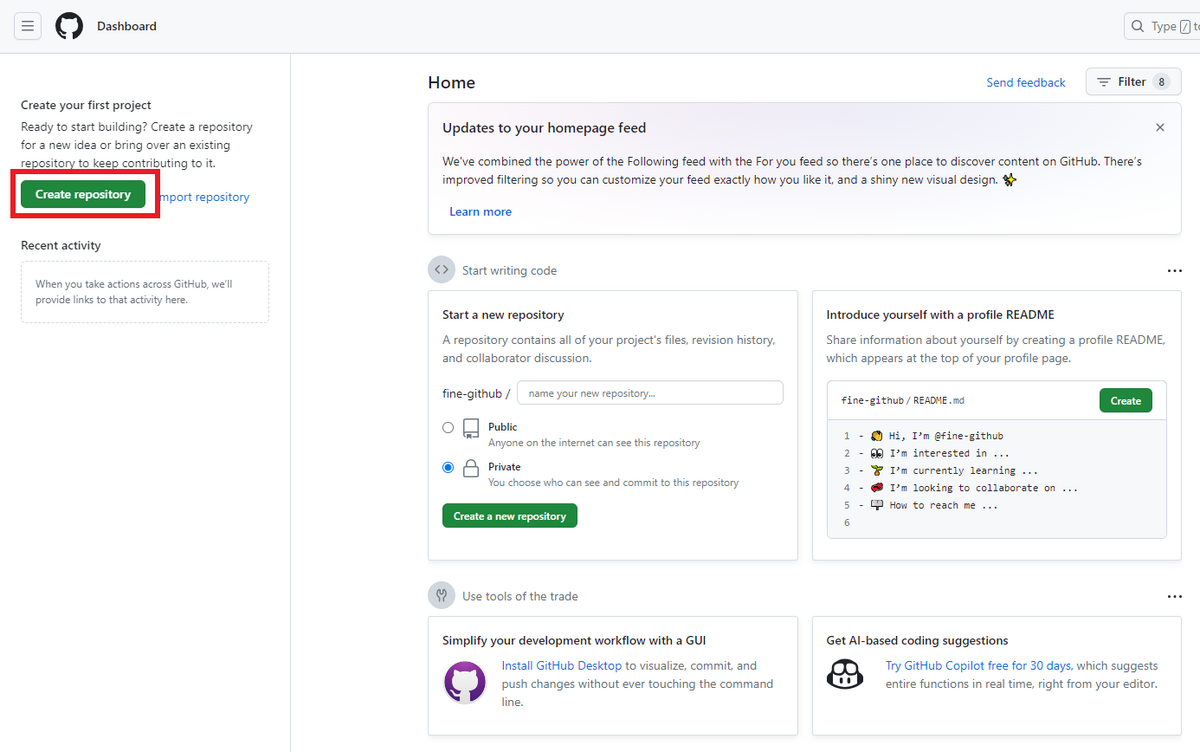1200x752 pixels.
Task: Select the Private repository option
Action: [x=448, y=467]
